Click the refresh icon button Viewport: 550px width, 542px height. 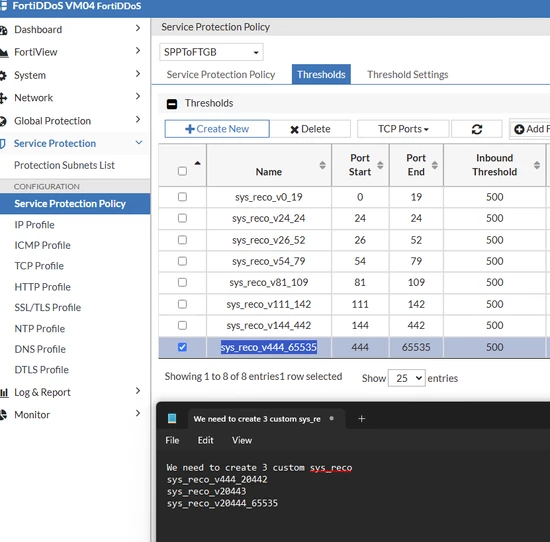(x=476, y=129)
